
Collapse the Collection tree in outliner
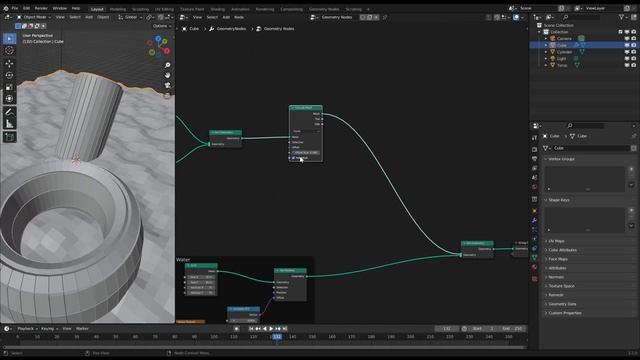coord(540,32)
